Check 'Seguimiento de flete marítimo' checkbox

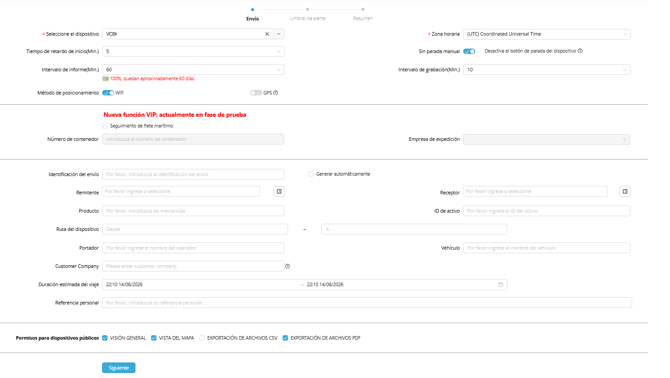tap(105, 126)
